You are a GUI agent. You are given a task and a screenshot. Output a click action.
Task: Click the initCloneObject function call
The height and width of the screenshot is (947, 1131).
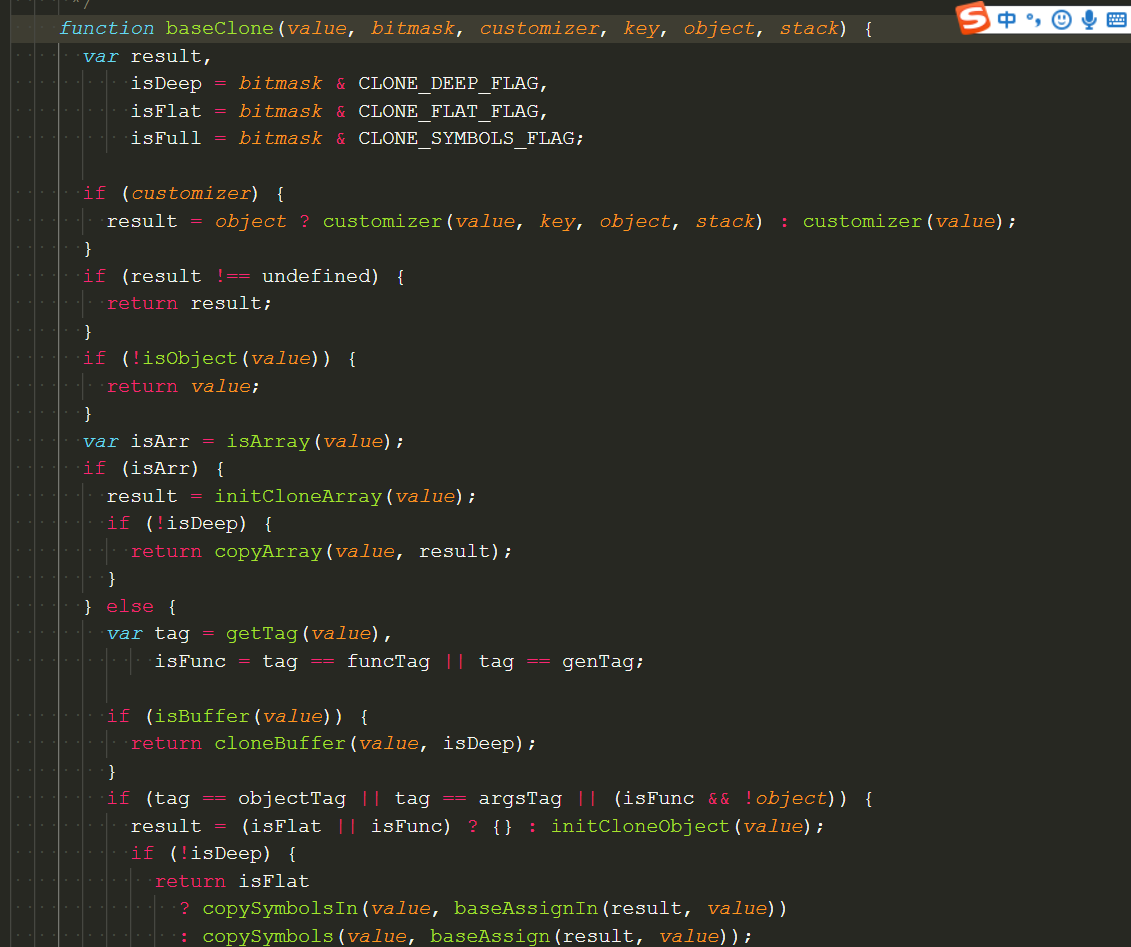click(x=641, y=827)
